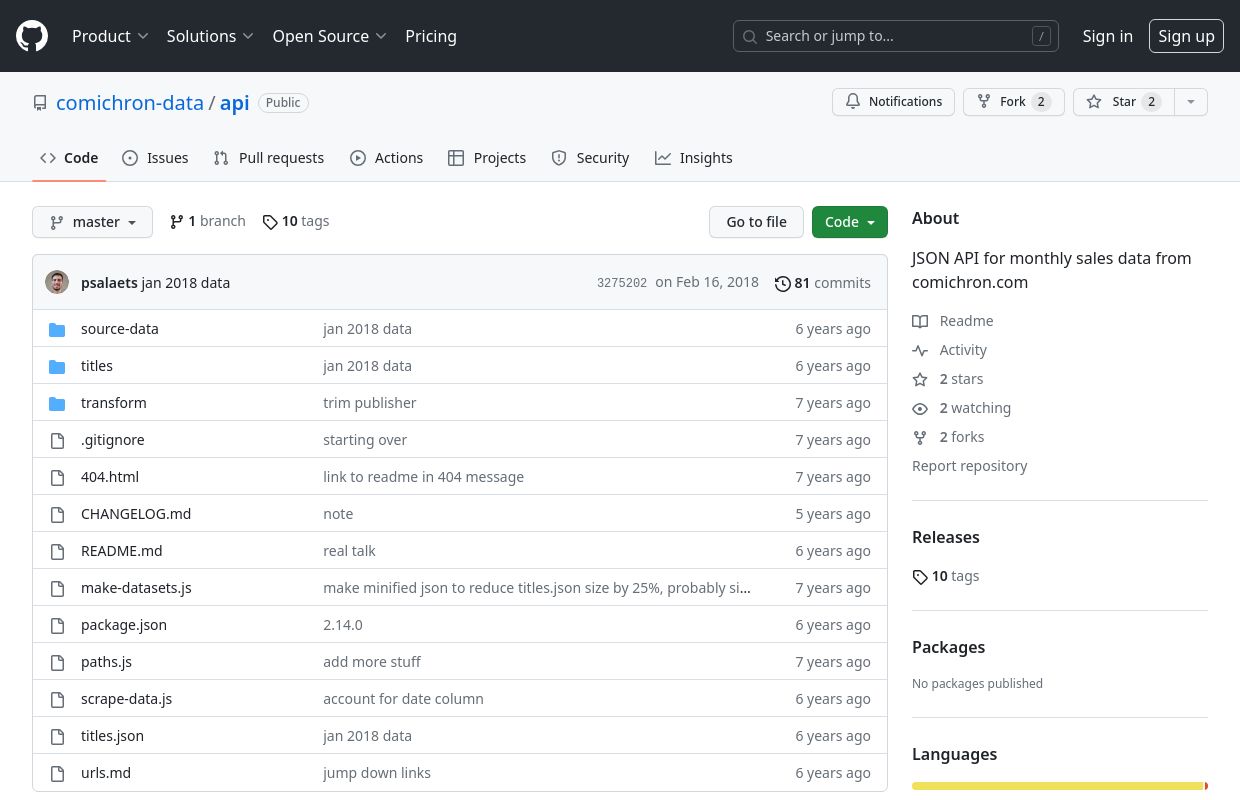Open the CHANGELOG.md file name
The height and width of the screenshot is (800, 1240).
(136, 514)
